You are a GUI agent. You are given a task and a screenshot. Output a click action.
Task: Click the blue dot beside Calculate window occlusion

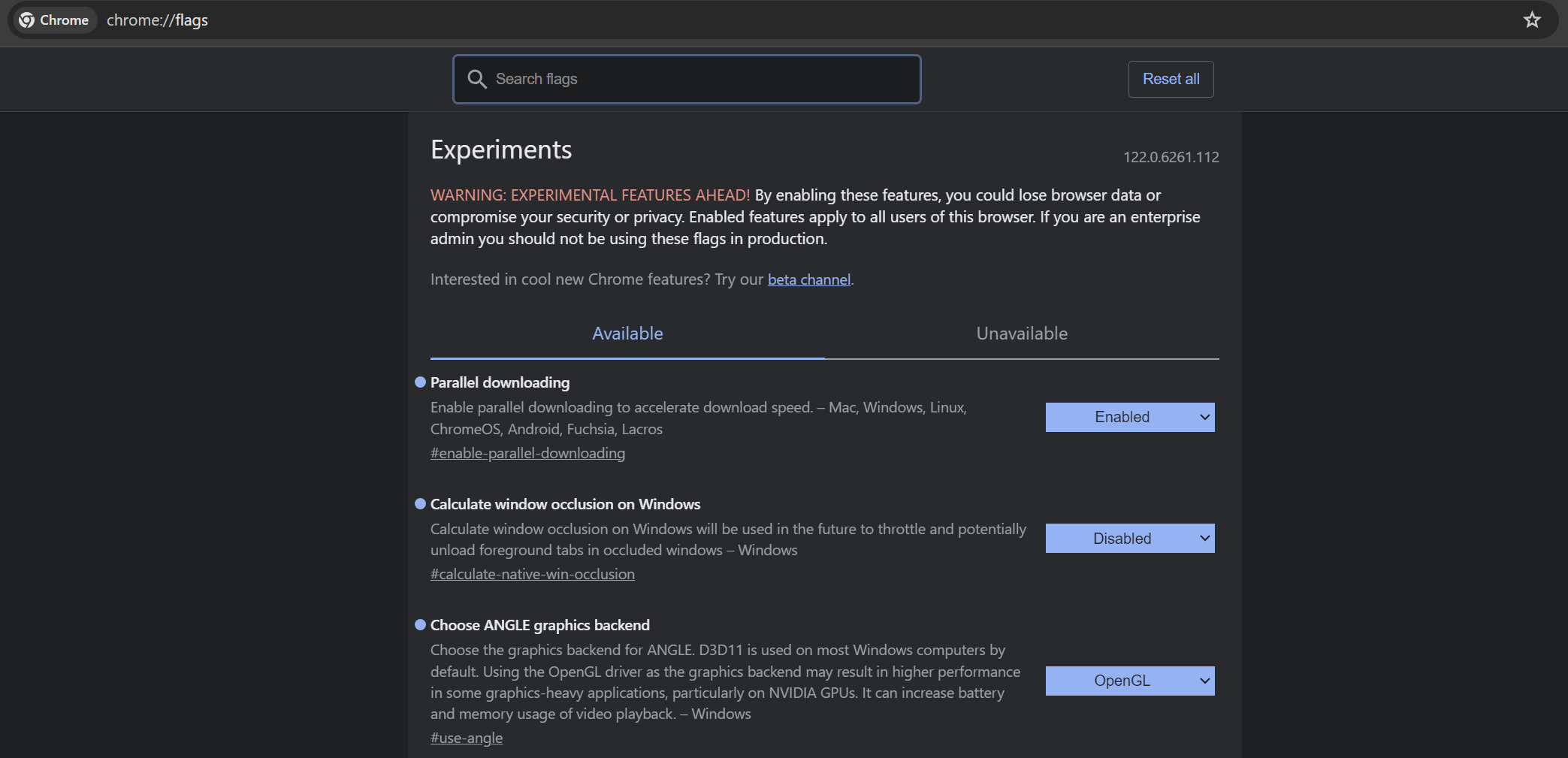(x=420, y=504)
